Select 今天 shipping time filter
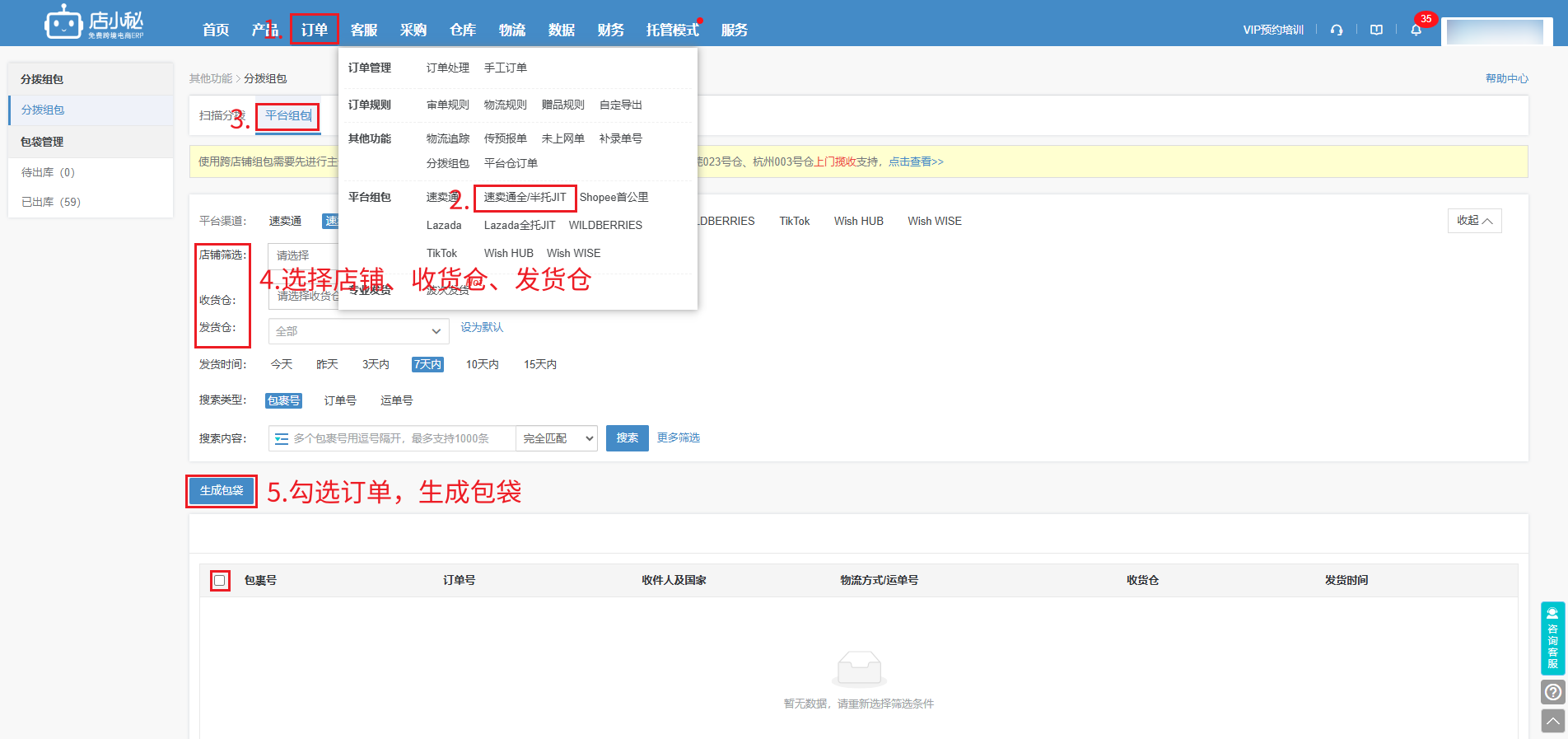Viewport: 1568px width, 739px height. click(x=282, y=364)
